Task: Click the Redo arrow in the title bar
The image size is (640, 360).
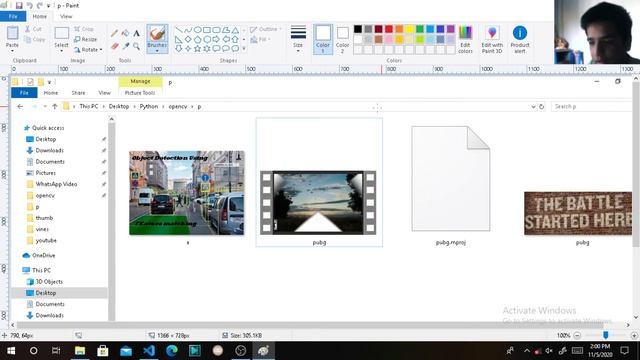Action: (40, 6)
